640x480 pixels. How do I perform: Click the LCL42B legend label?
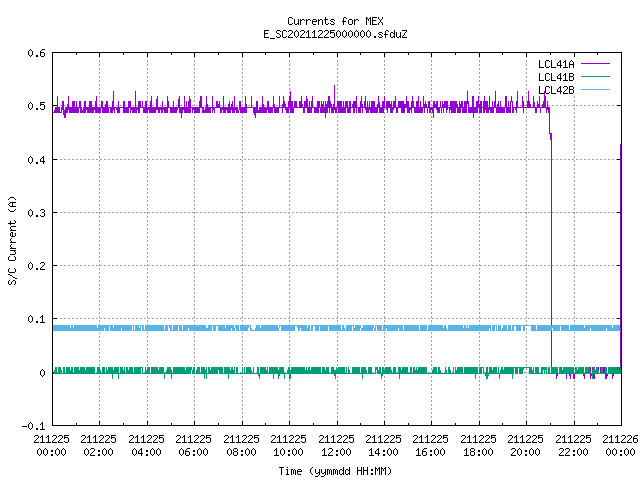click(x=556, y=90)
